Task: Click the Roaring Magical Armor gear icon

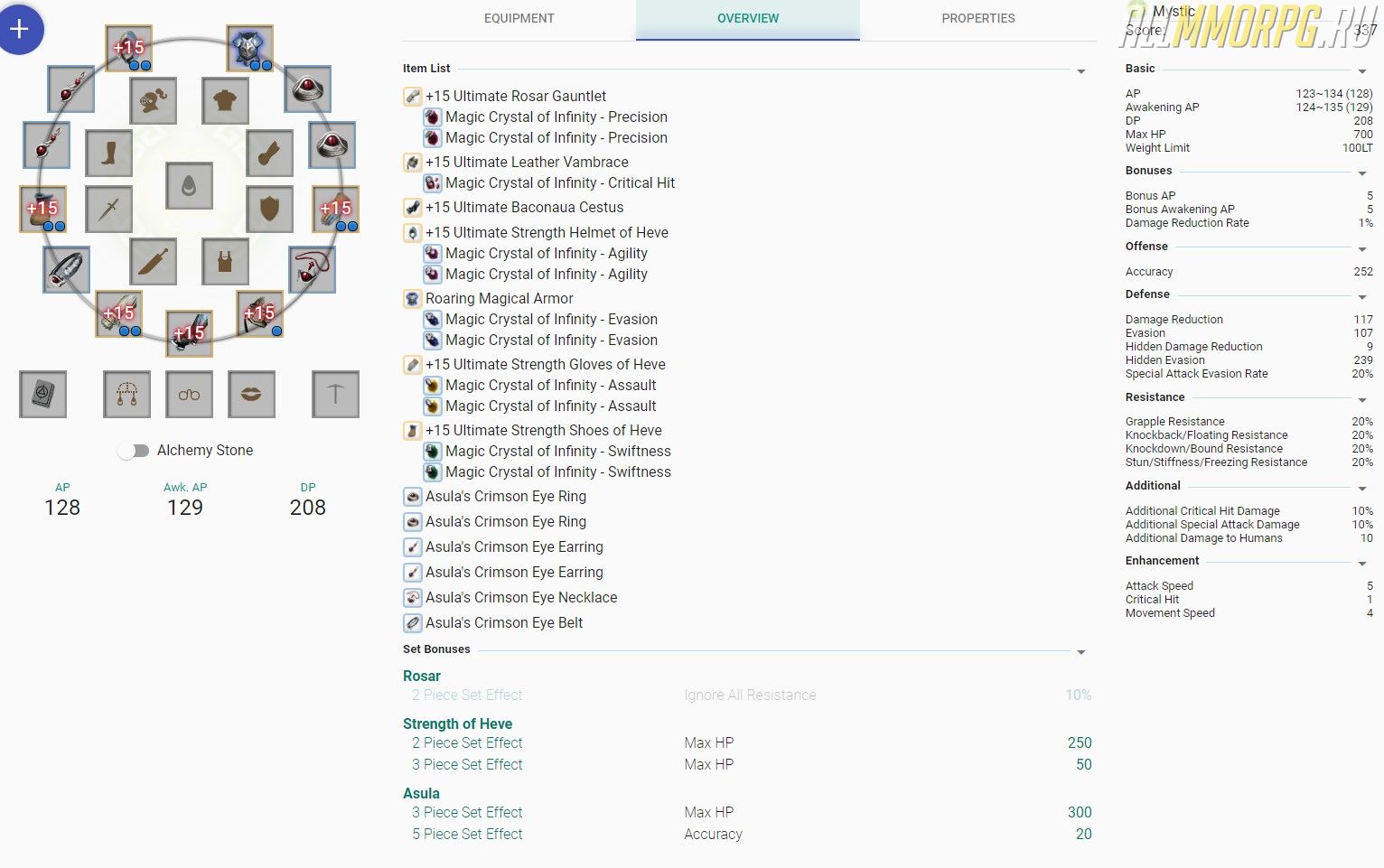Action: point(248,49)
